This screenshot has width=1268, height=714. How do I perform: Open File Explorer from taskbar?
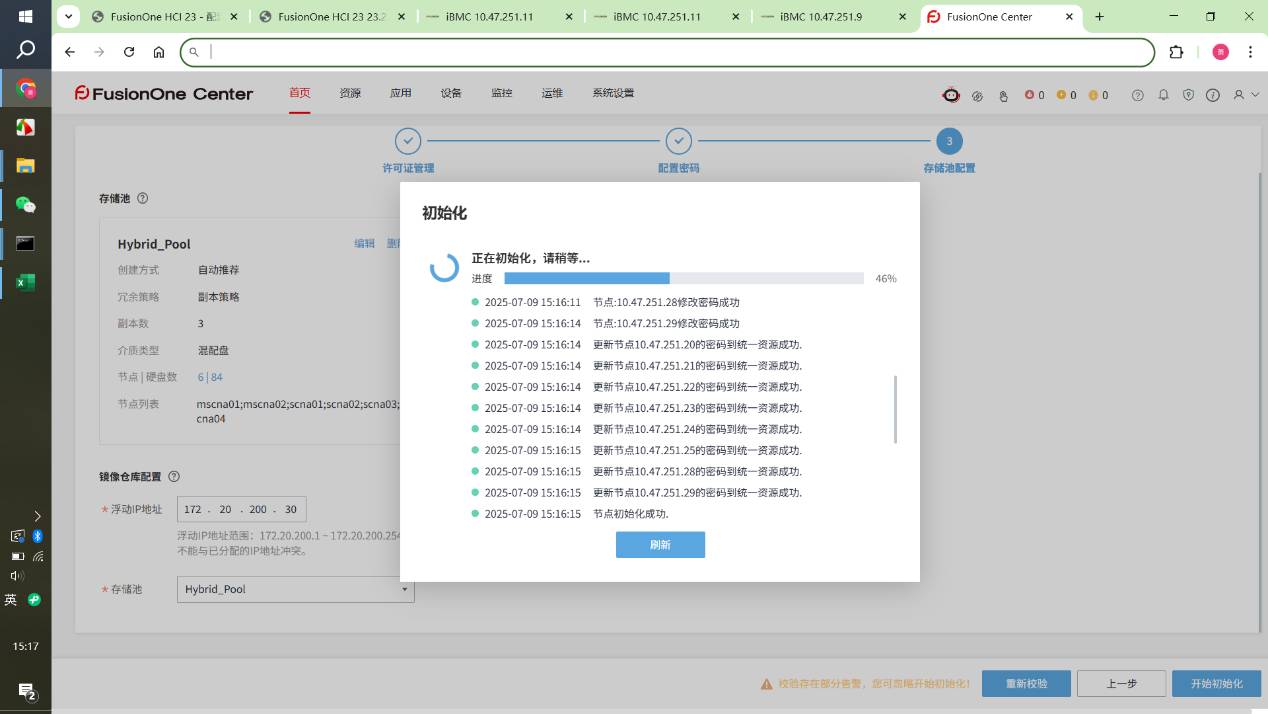(x=26, y=165)
